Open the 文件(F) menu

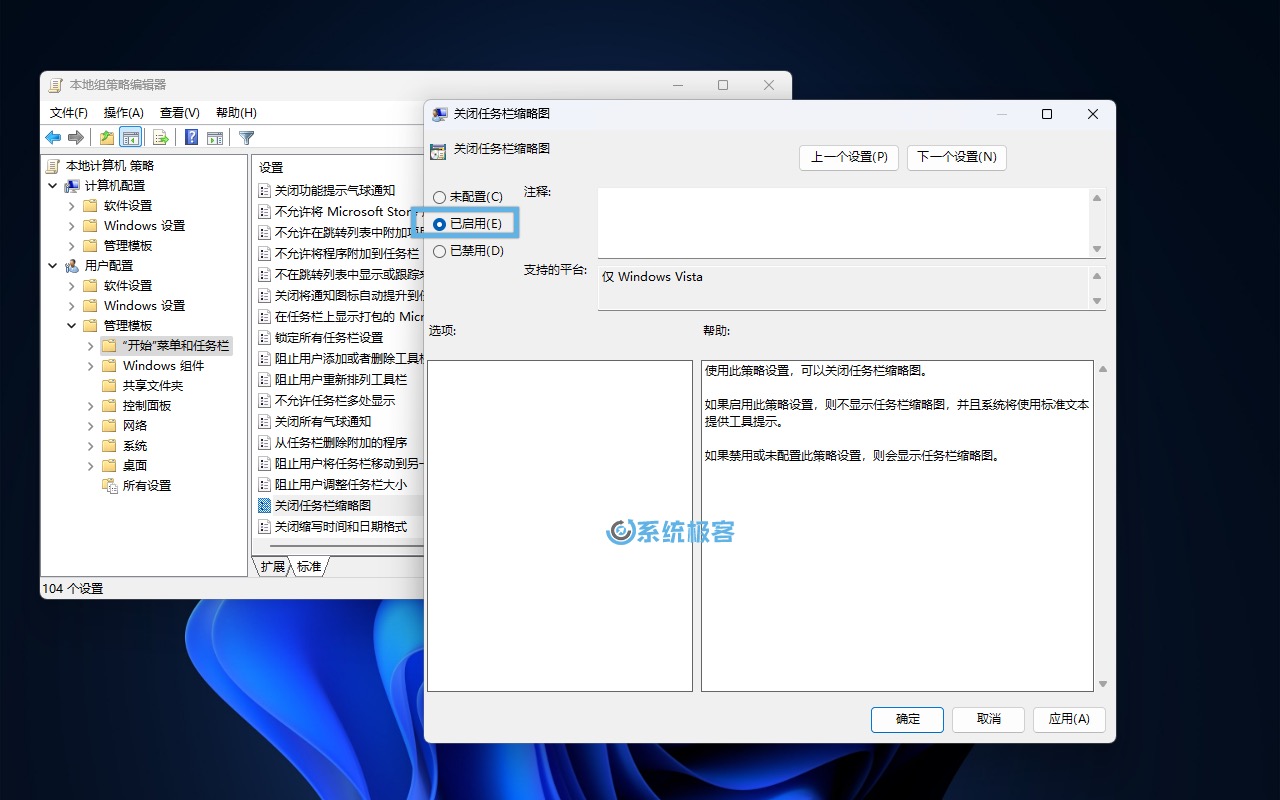pos(69,113)
